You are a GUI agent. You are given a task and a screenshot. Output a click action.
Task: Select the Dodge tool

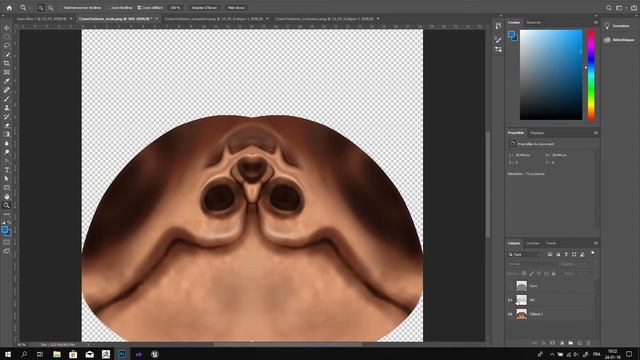pyautogui.click(x=7, y=152)
